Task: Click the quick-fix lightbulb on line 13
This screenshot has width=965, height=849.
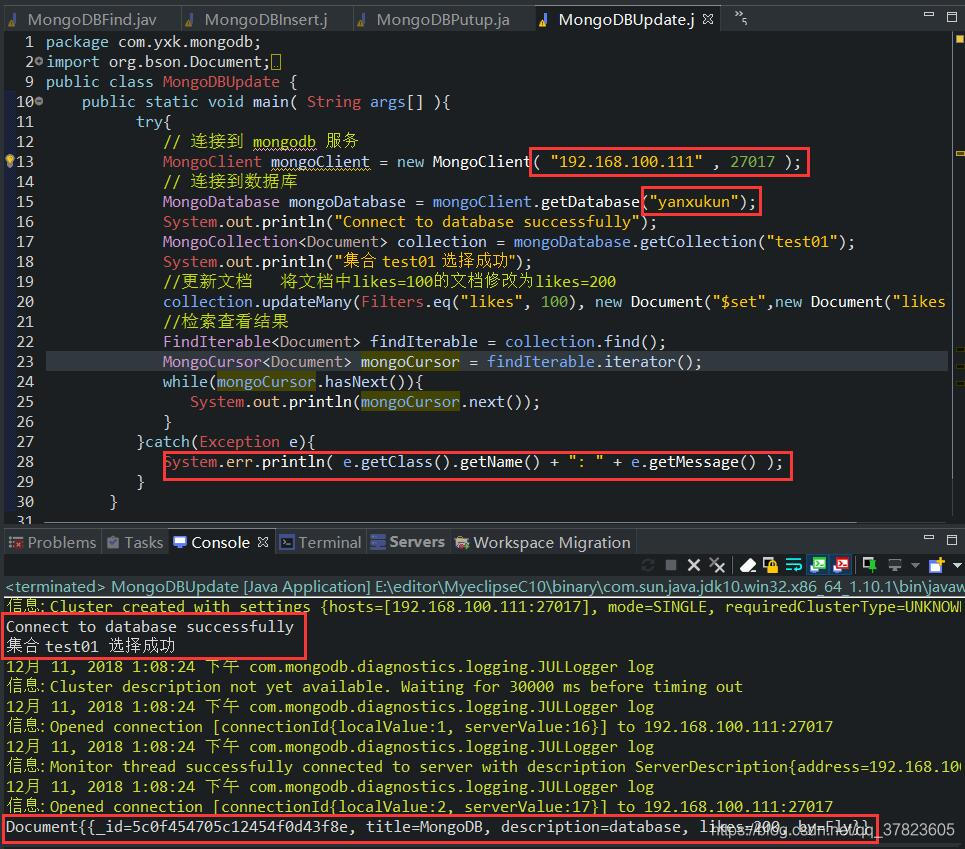Action: pos(10,161)
